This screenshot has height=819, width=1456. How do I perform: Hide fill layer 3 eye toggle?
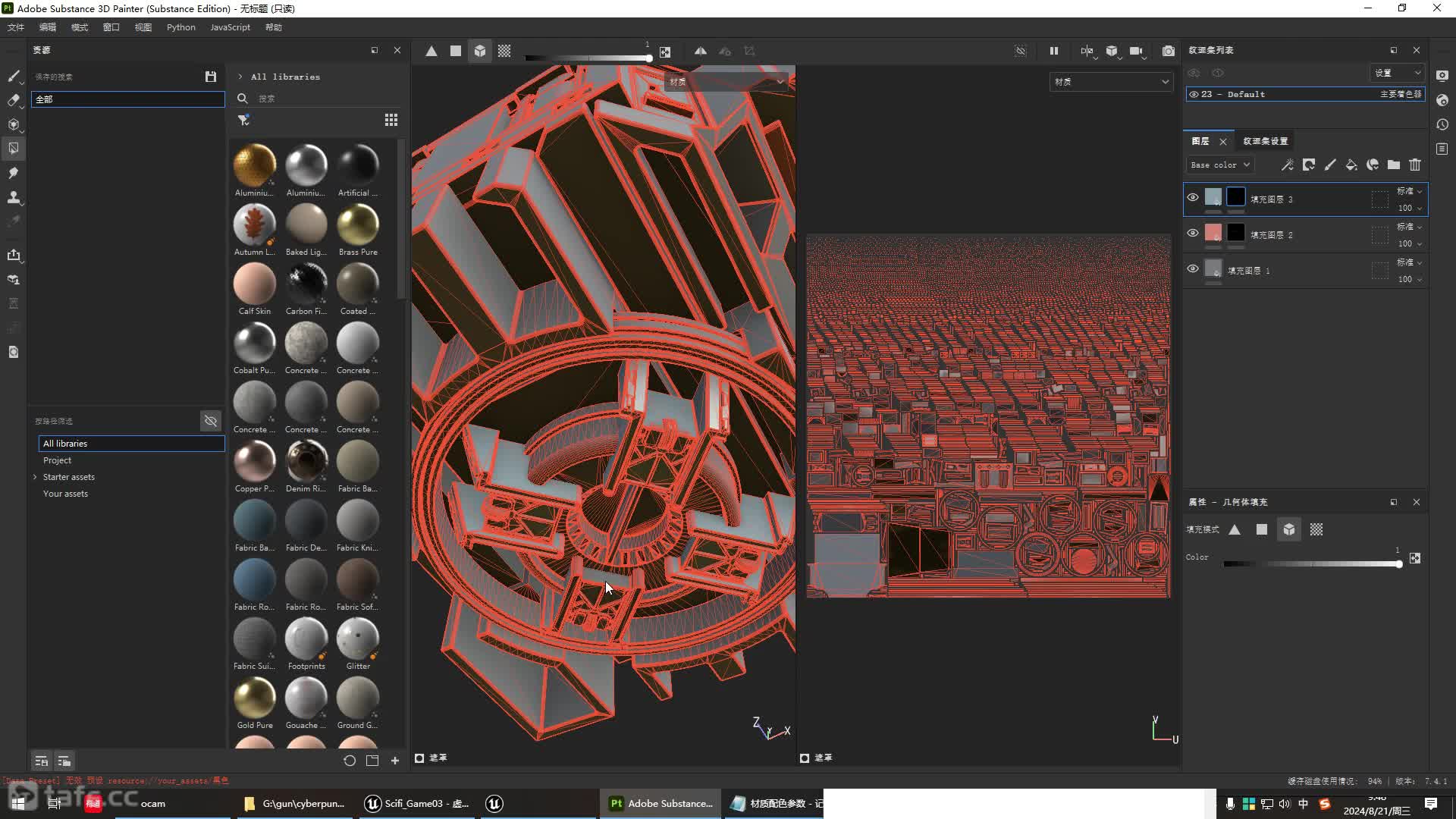[1193, 197]
